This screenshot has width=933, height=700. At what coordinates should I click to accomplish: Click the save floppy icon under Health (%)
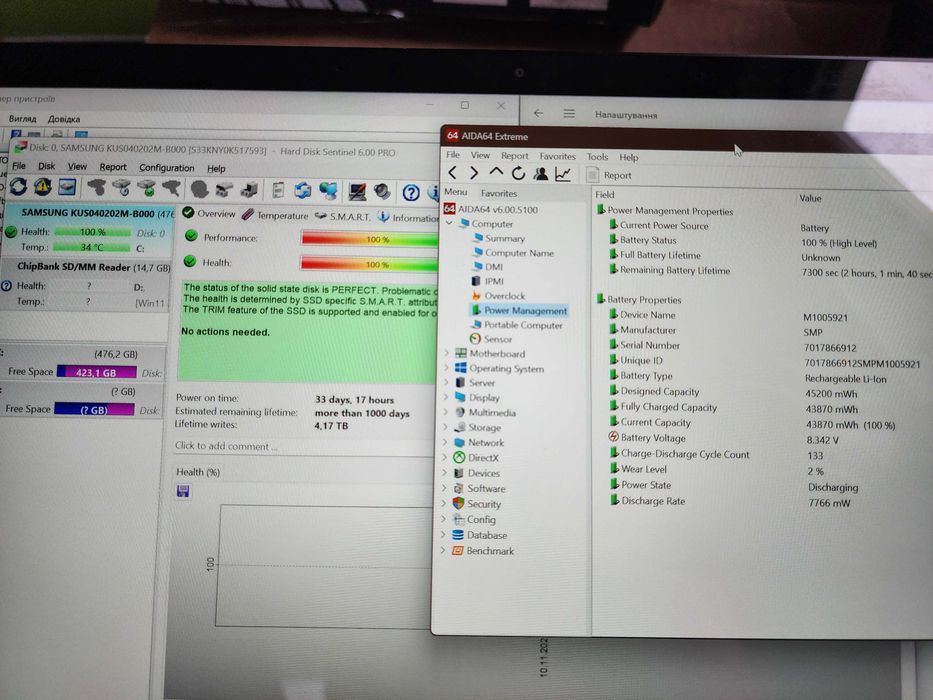click(183, 491)
